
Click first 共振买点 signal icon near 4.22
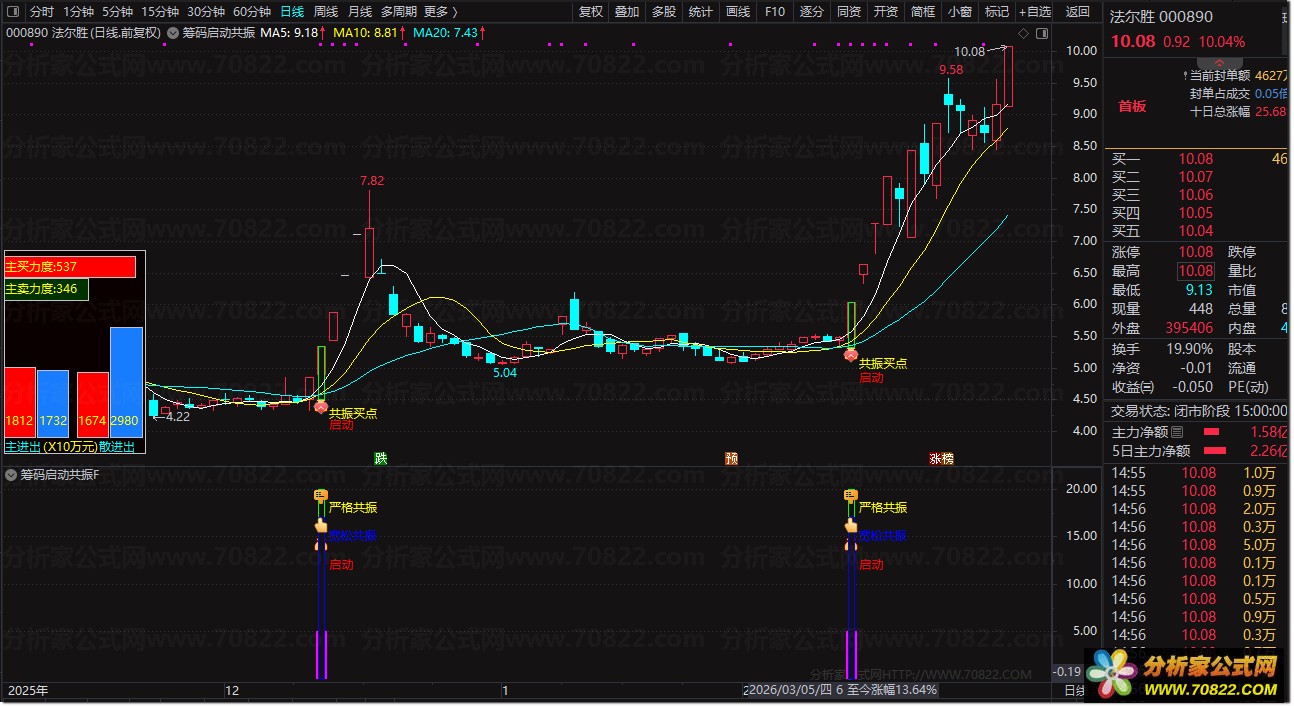point(321,407)
